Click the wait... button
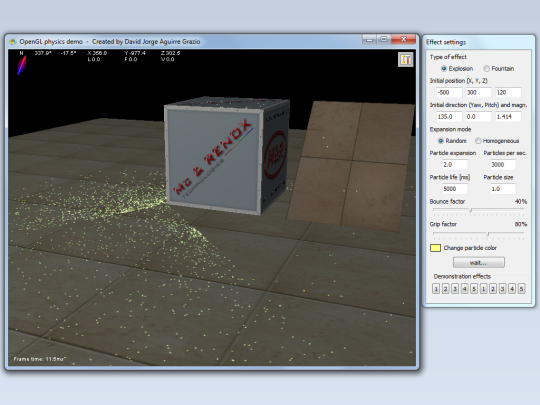 479,262
